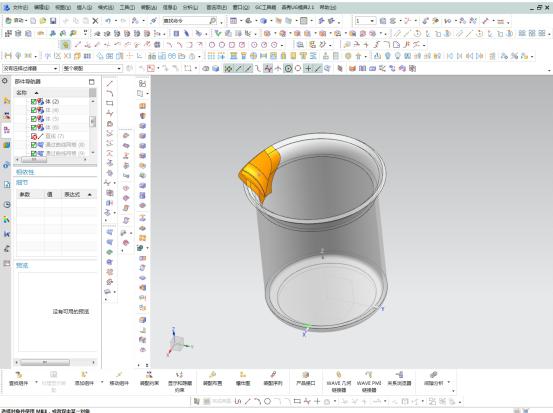Click the Save disk icon
Image resolution: width=553 pixels, height=413 pixels.
(x=53, y=21)
